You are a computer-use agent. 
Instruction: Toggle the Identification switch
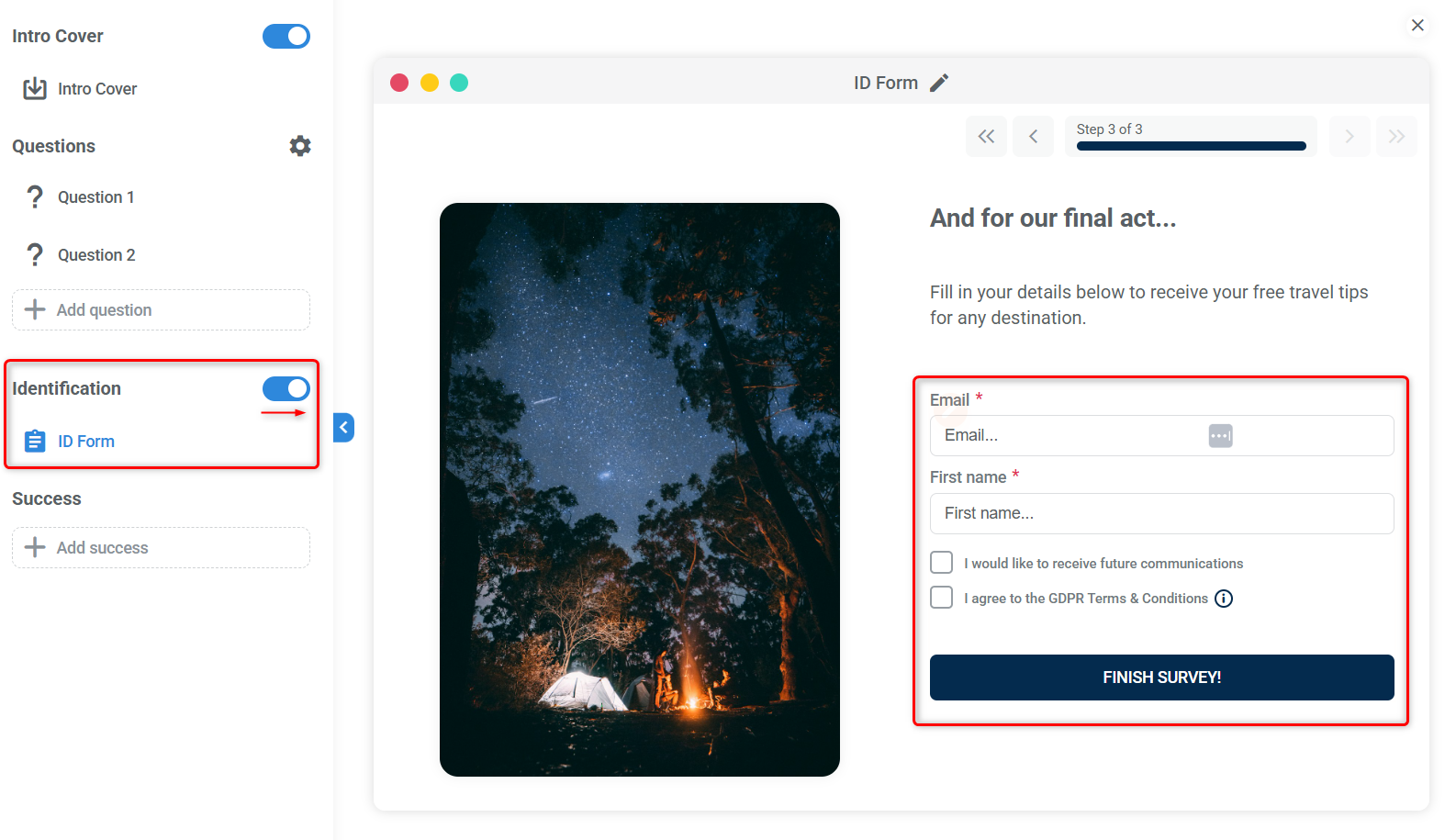tap(286, 388)
